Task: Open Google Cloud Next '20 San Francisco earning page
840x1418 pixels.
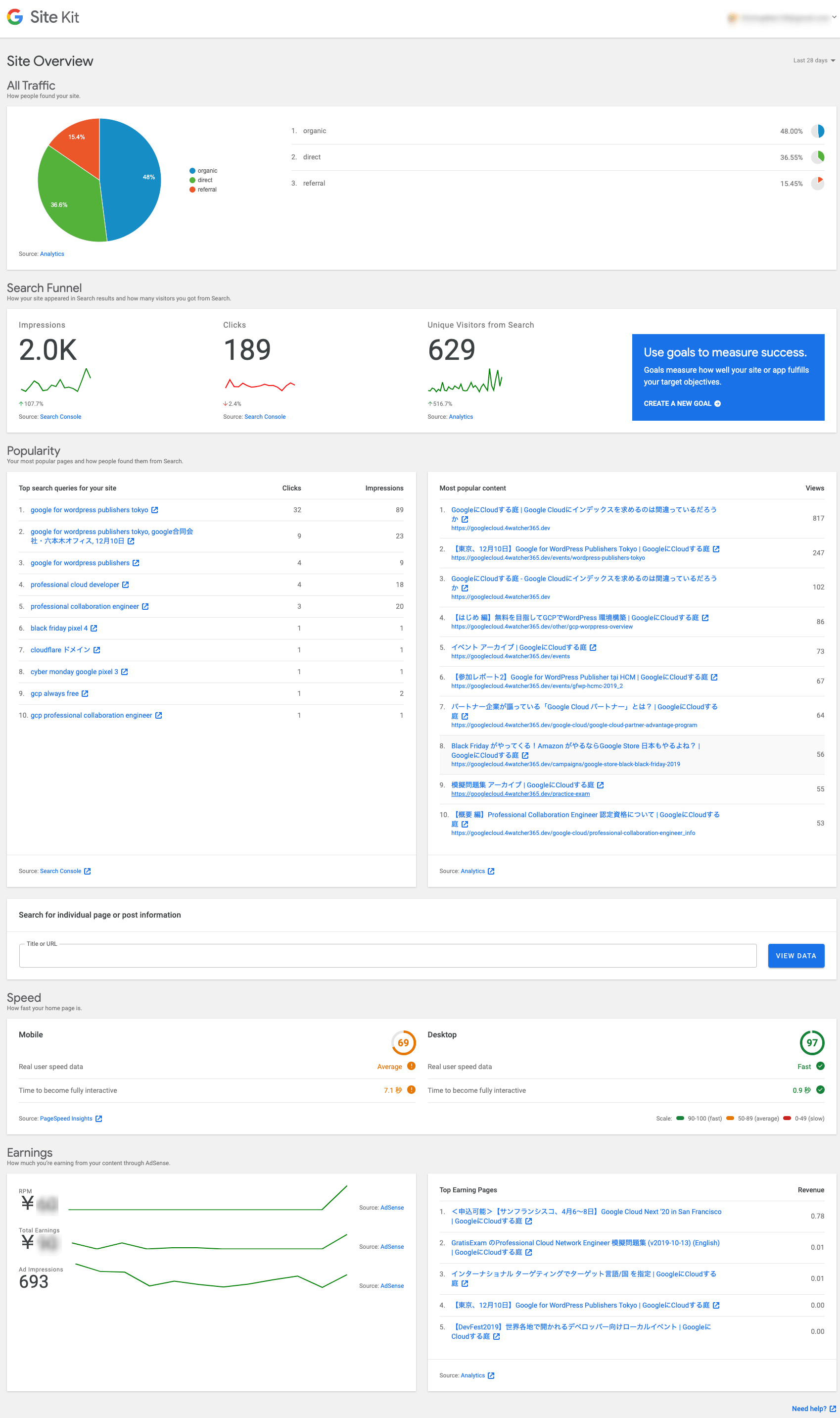Action: [586, 1217]
